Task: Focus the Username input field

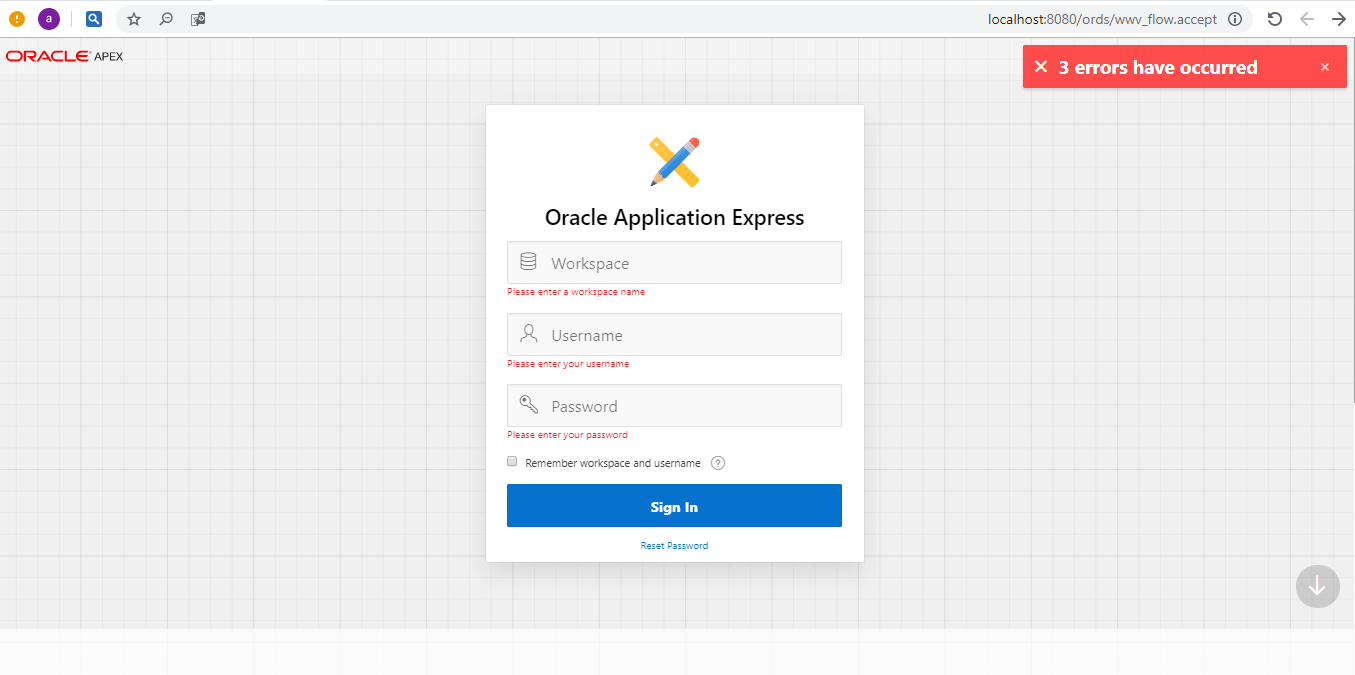Action: click(690, 335)
